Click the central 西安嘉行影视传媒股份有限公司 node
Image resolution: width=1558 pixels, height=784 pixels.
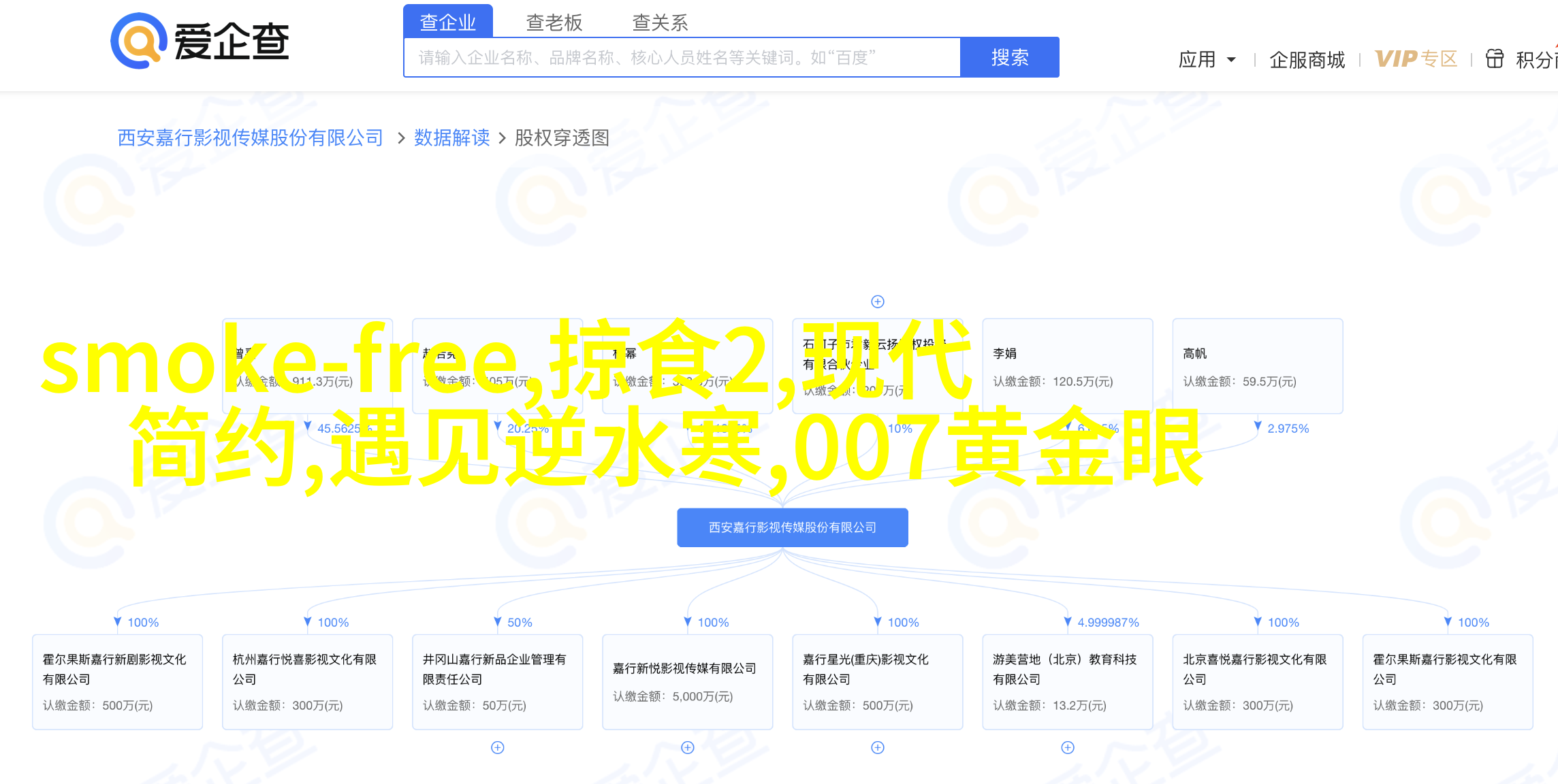[x=793, y=527]
